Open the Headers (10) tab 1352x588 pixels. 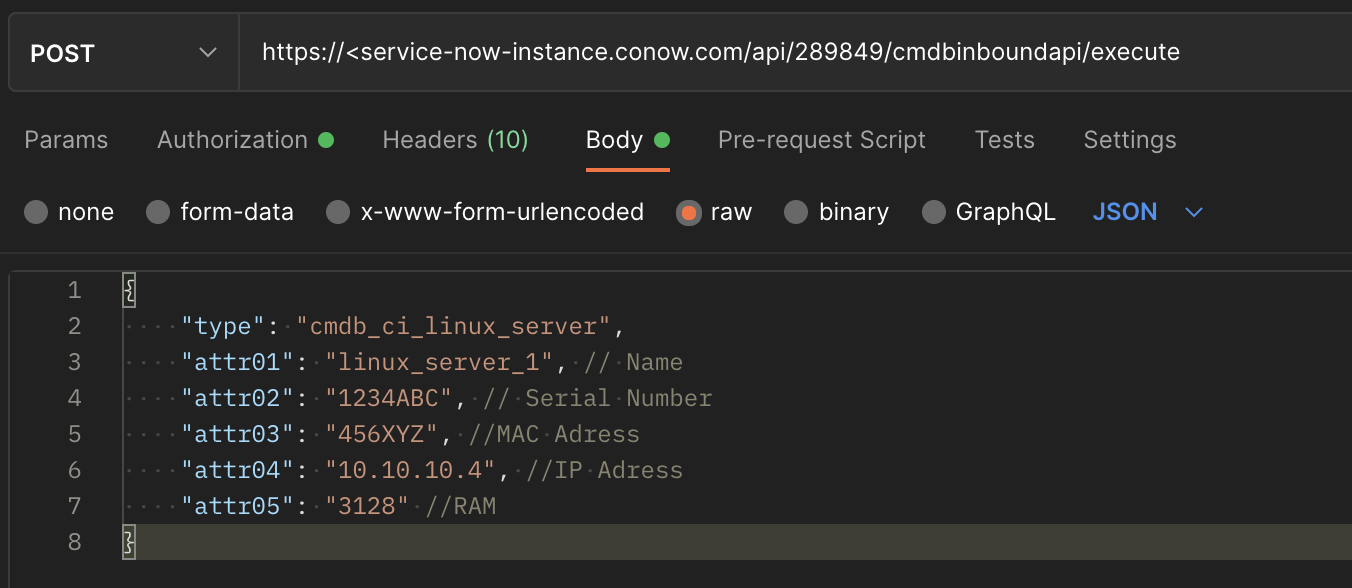pyautogui.click(x=455, y=140)
